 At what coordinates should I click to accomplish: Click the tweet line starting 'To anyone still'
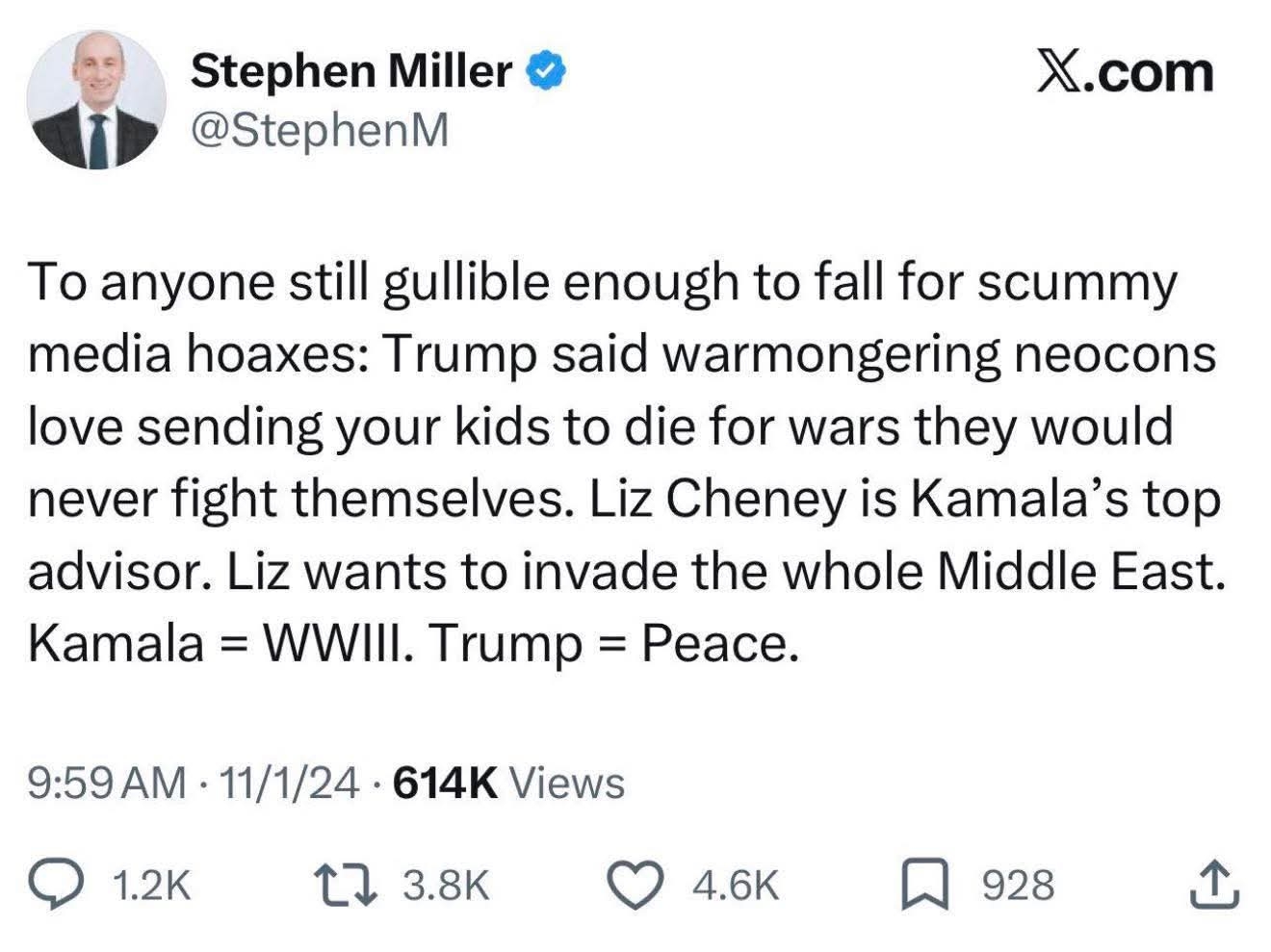[602, 283]
